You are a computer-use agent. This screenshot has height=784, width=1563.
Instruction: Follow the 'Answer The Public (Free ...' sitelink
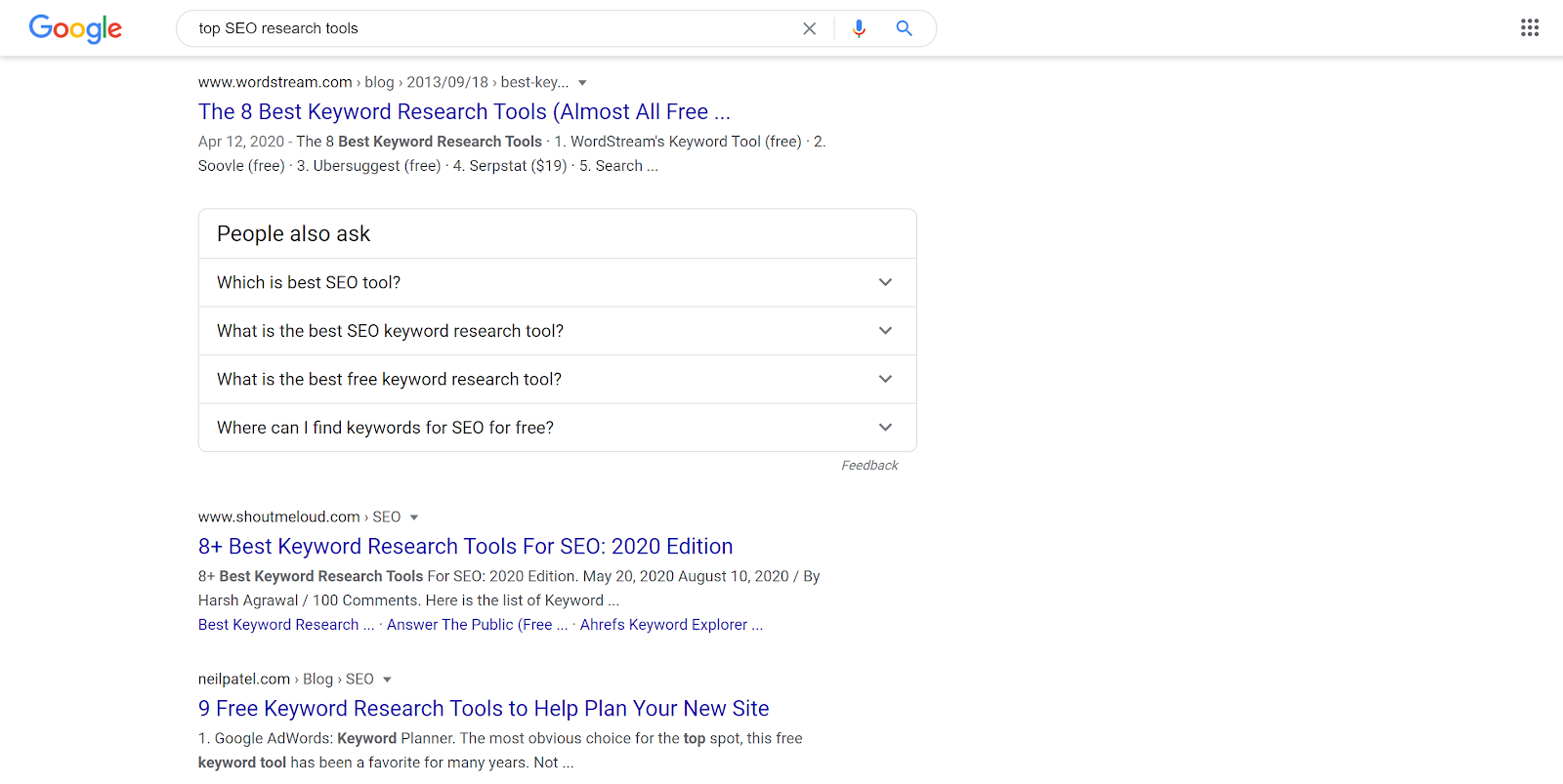(477, 625)
